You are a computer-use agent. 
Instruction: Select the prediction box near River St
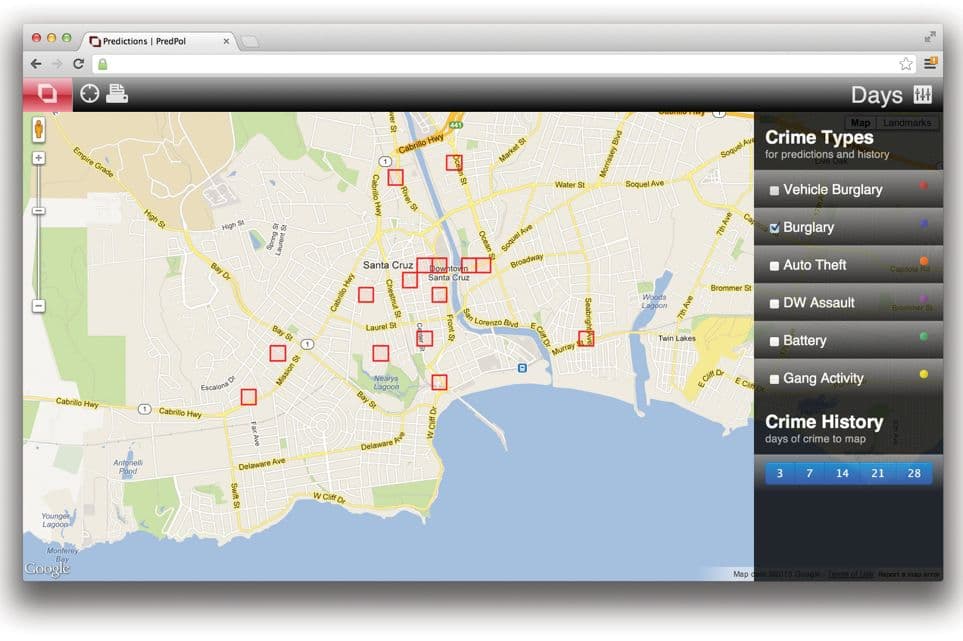(396, 177)
